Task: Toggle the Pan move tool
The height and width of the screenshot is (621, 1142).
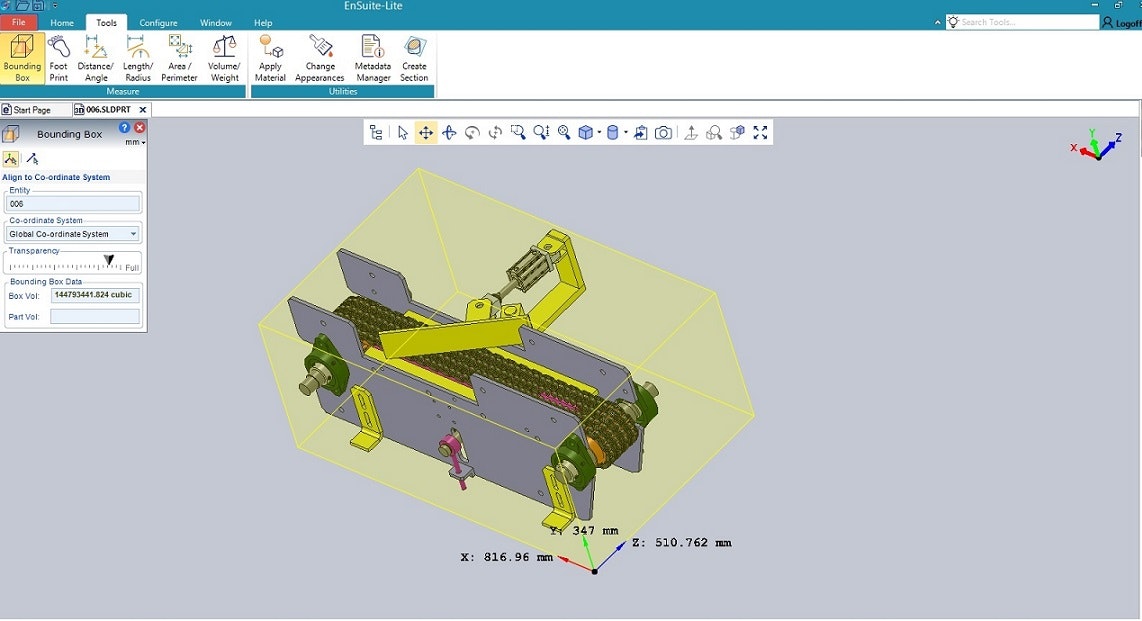Action: click(425, 132)
